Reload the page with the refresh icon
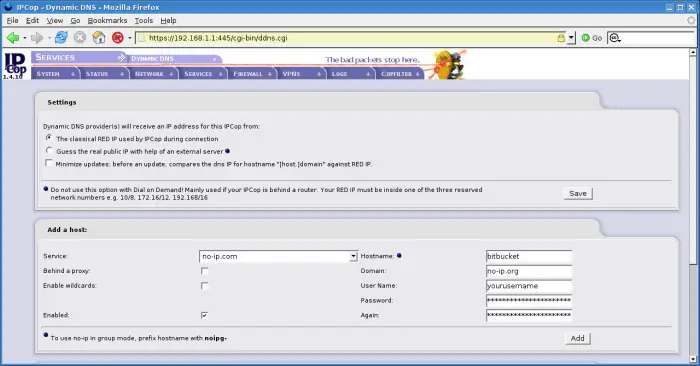The width and height of the screenshot is (700, 366). pyautogui.click(x=61, y=37)
